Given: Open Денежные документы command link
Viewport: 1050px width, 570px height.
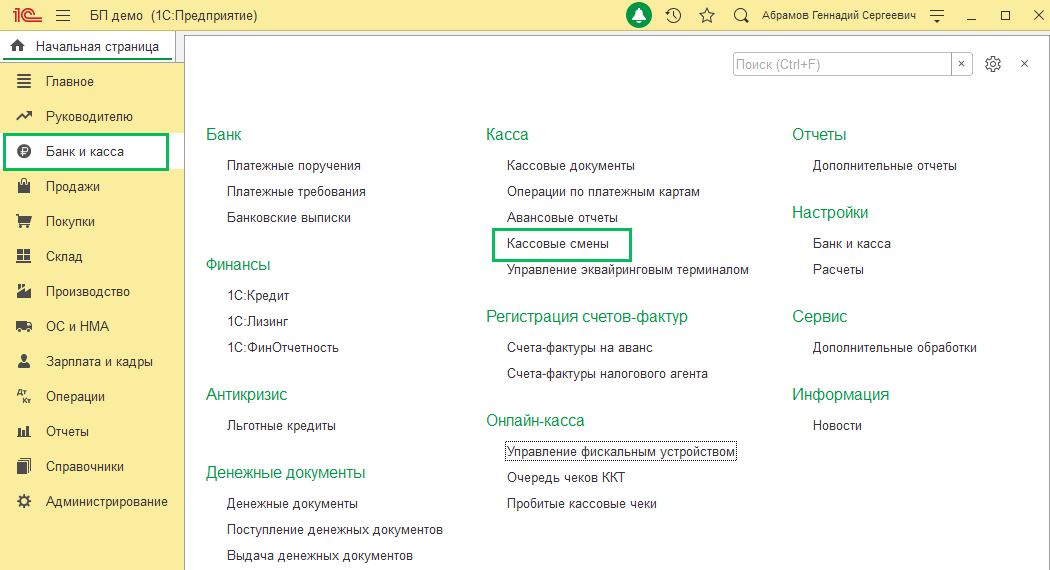Looking at the screenshot, I should pos(292,504).
